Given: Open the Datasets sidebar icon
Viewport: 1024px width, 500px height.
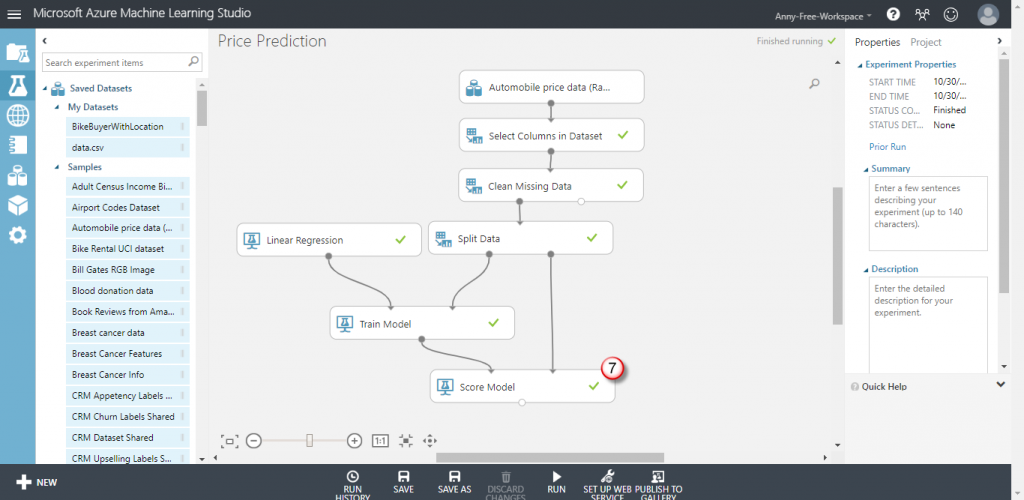Looking at the screenshot, I should pyautogui.click(x=18, y=175).
